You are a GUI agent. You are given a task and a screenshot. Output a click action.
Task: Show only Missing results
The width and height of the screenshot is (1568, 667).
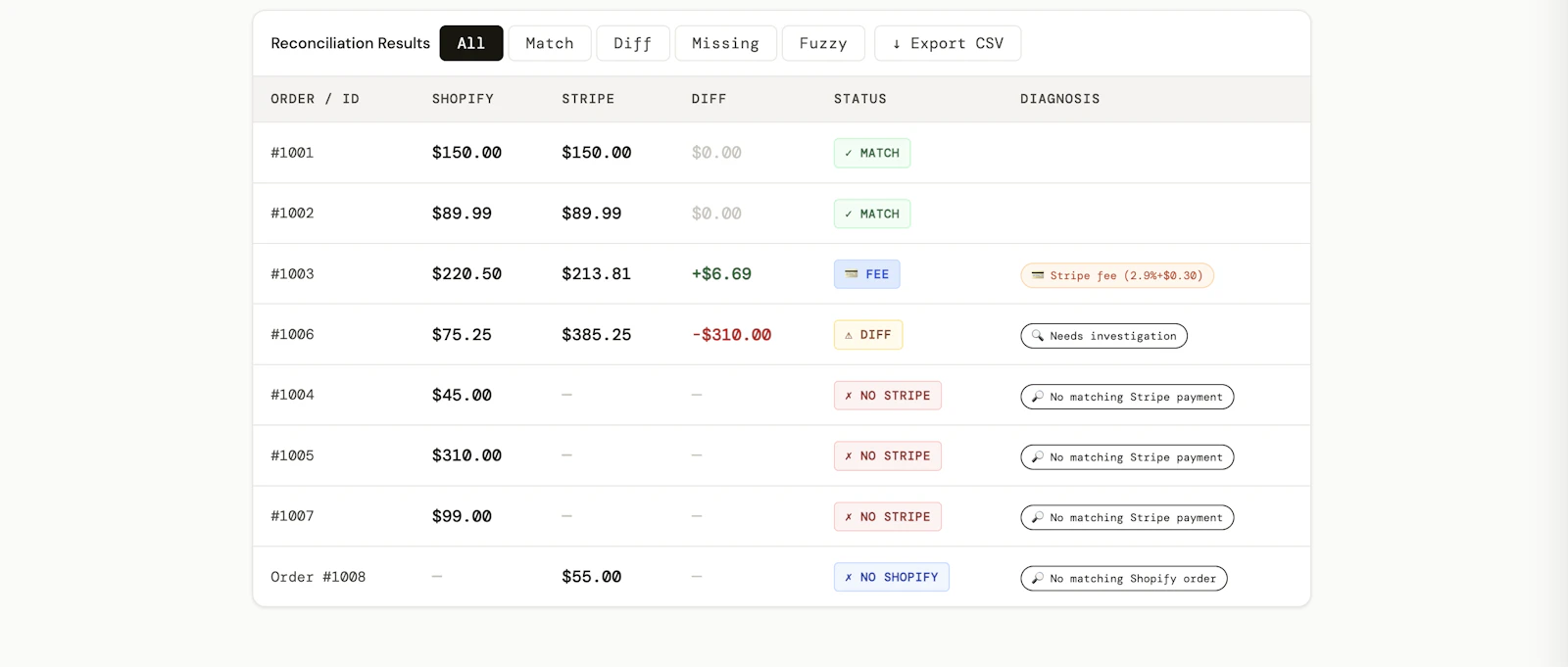coord(725,43)
